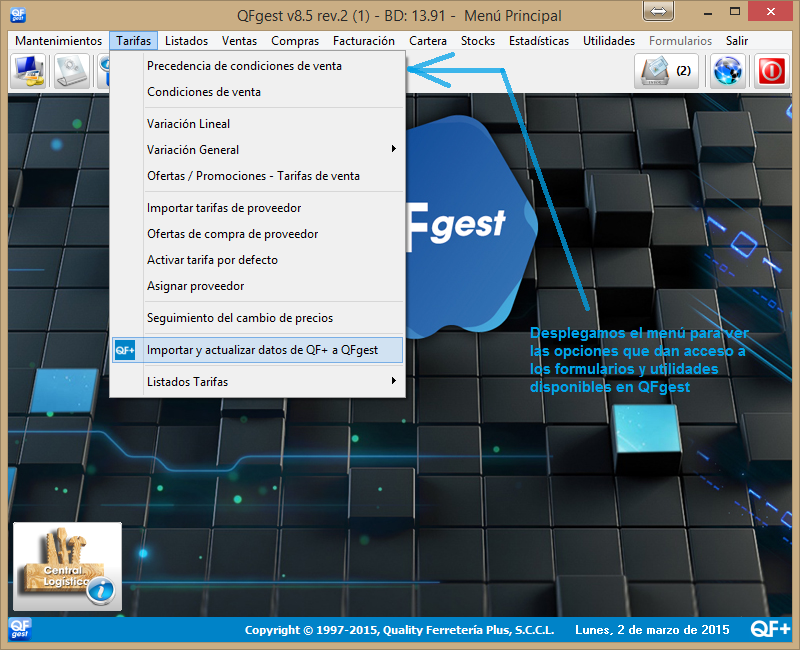Viewport: 800px width, 650px height.
Task: Click the gears settings toolbar icon
Action: (x=71, y=71)
